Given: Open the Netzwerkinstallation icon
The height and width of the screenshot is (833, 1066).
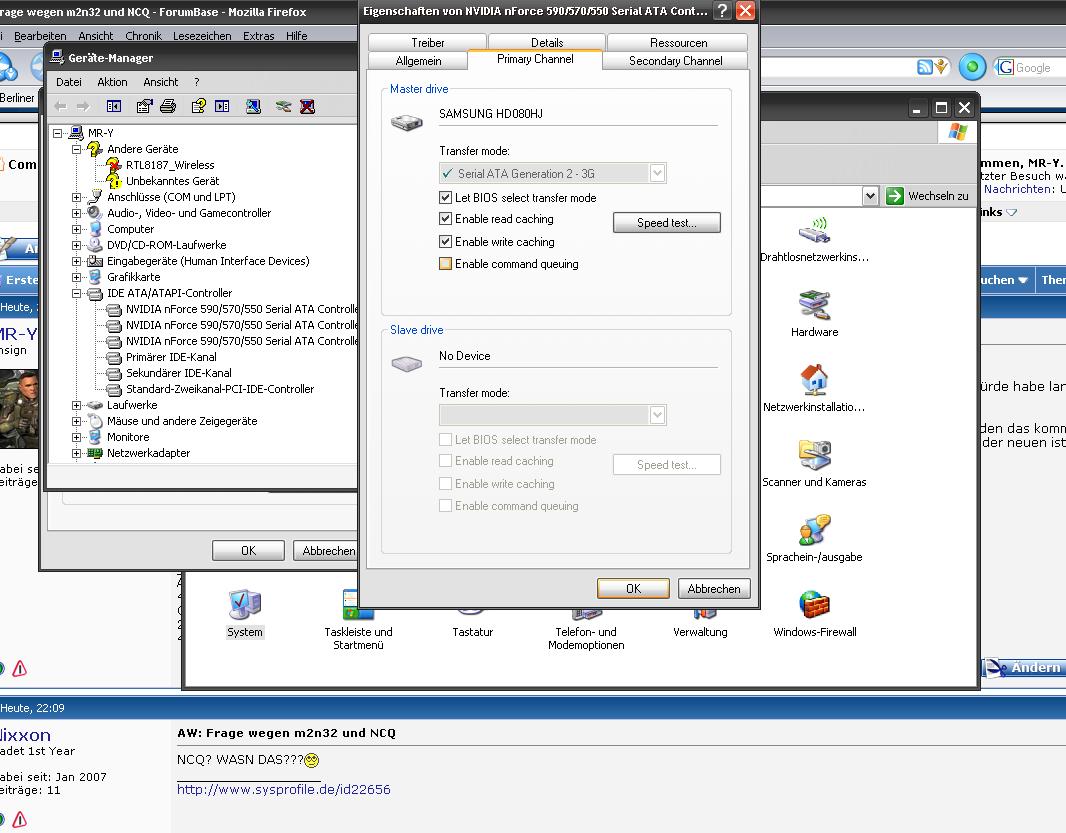Looking at the screenshot, I should tap(814, 379).
